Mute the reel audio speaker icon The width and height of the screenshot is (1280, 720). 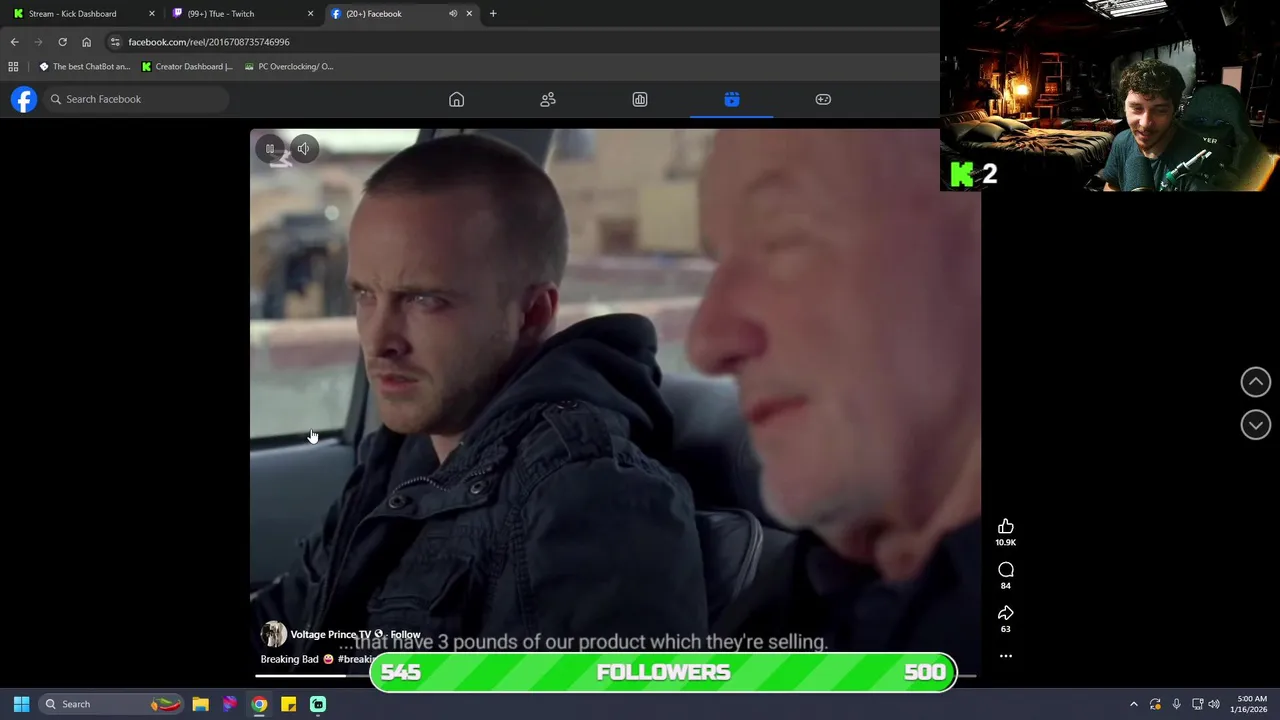pos(303,149)
